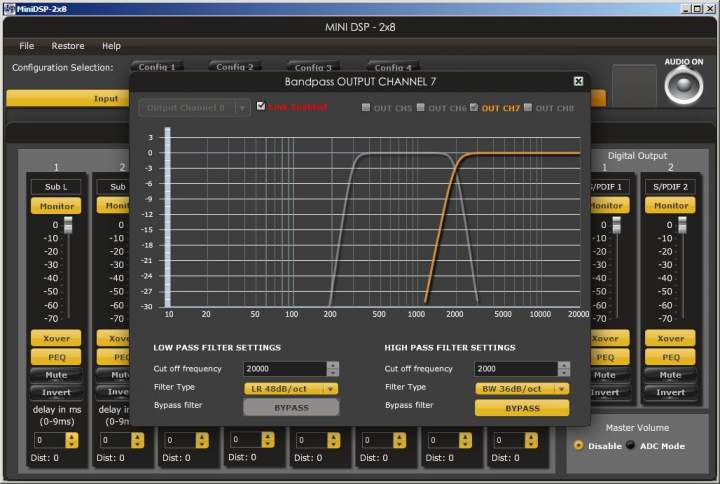720x484 pixels.
Task: Invert the S/PDIF 2 channel phase
Action: 670,393
